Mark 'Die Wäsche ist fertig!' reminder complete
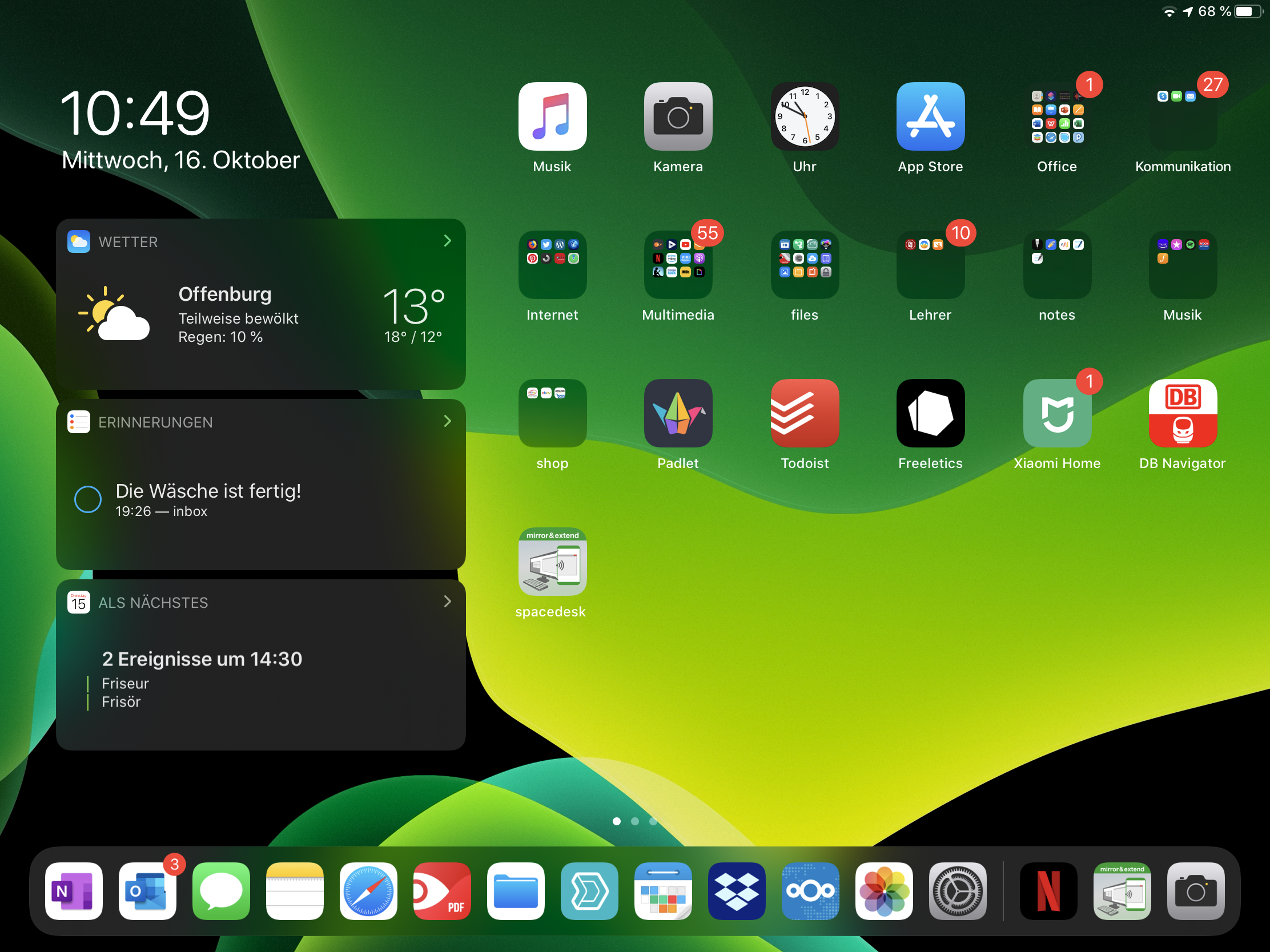 coord(88,499)
